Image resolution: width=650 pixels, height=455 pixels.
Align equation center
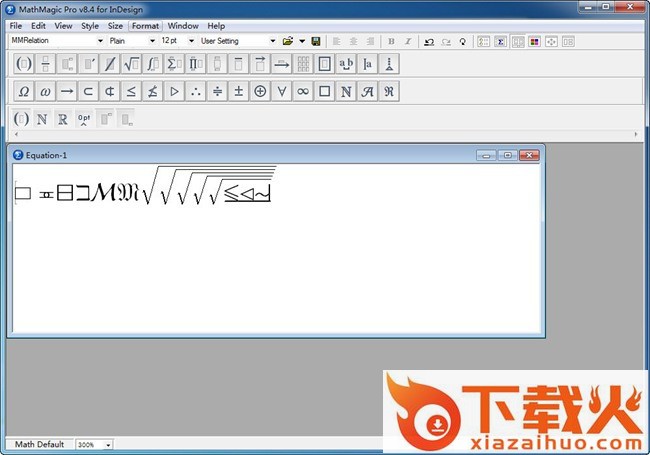tap(354, 41)
